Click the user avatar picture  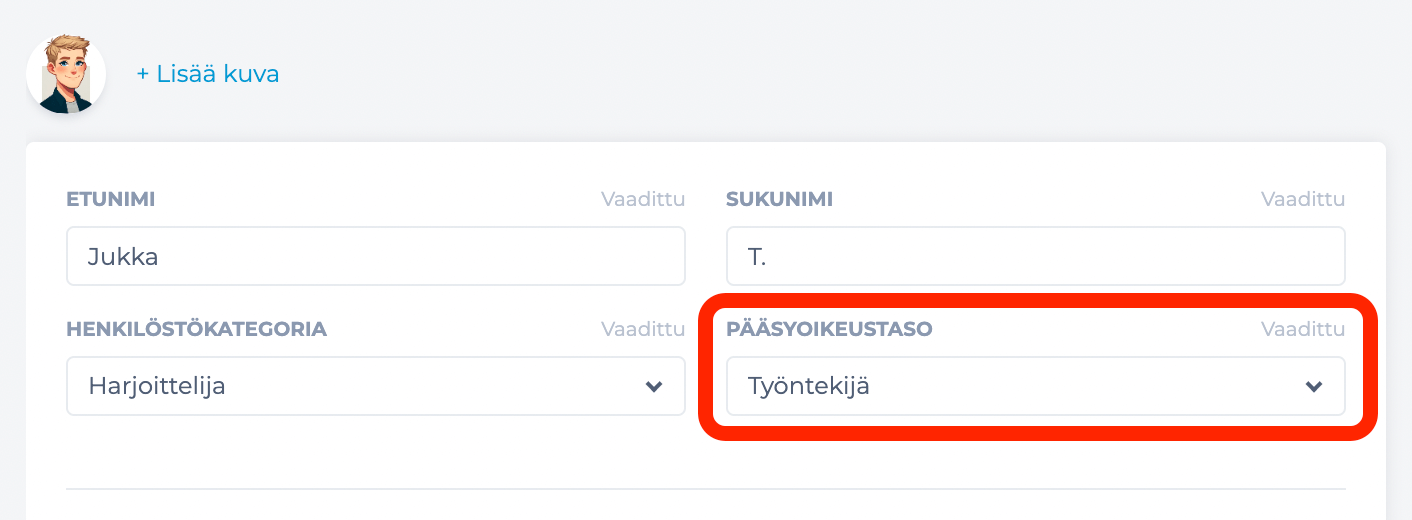coord(66,74)
